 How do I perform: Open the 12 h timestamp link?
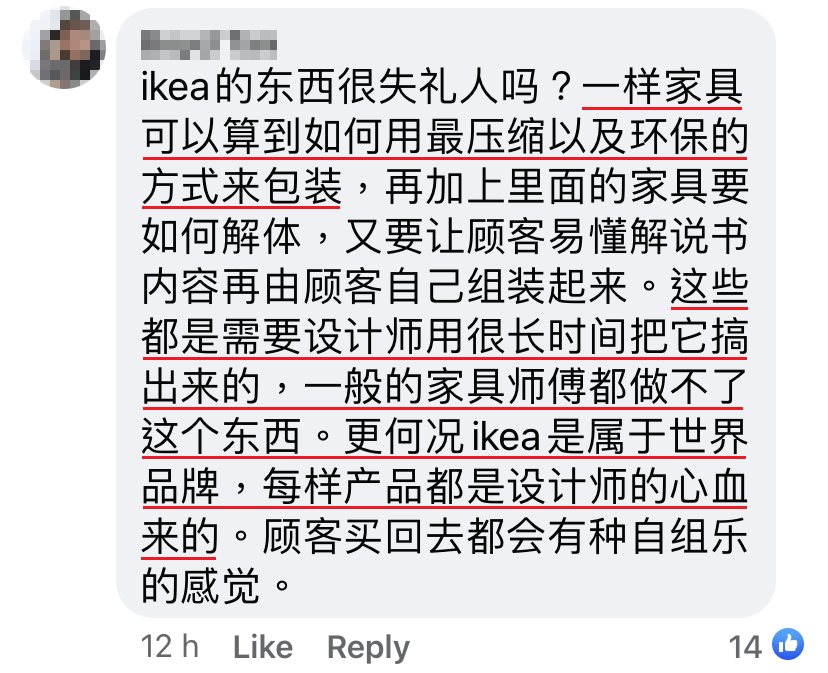170,647
